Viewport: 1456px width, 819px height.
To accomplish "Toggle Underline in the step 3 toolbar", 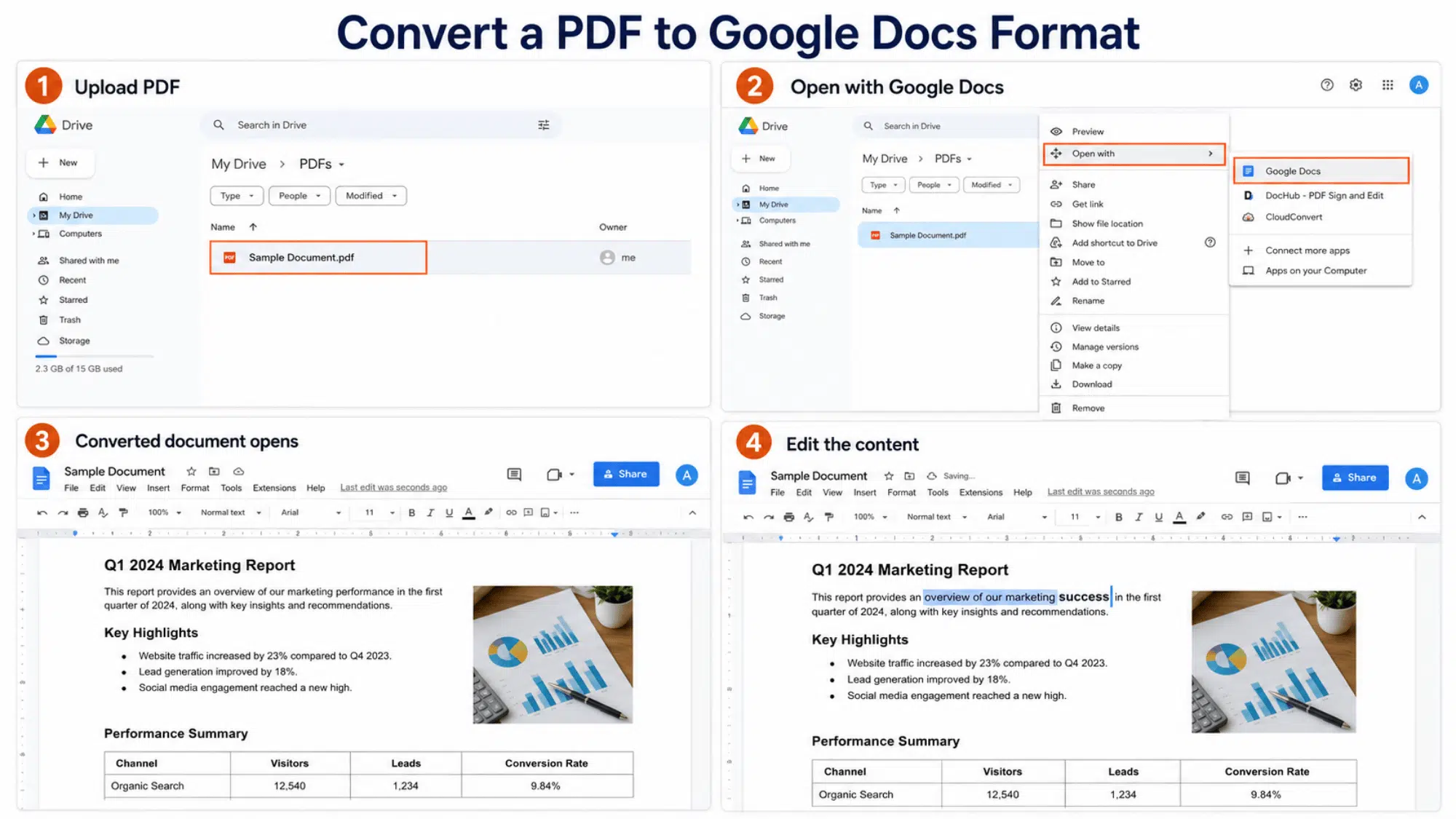I will 449,513.
